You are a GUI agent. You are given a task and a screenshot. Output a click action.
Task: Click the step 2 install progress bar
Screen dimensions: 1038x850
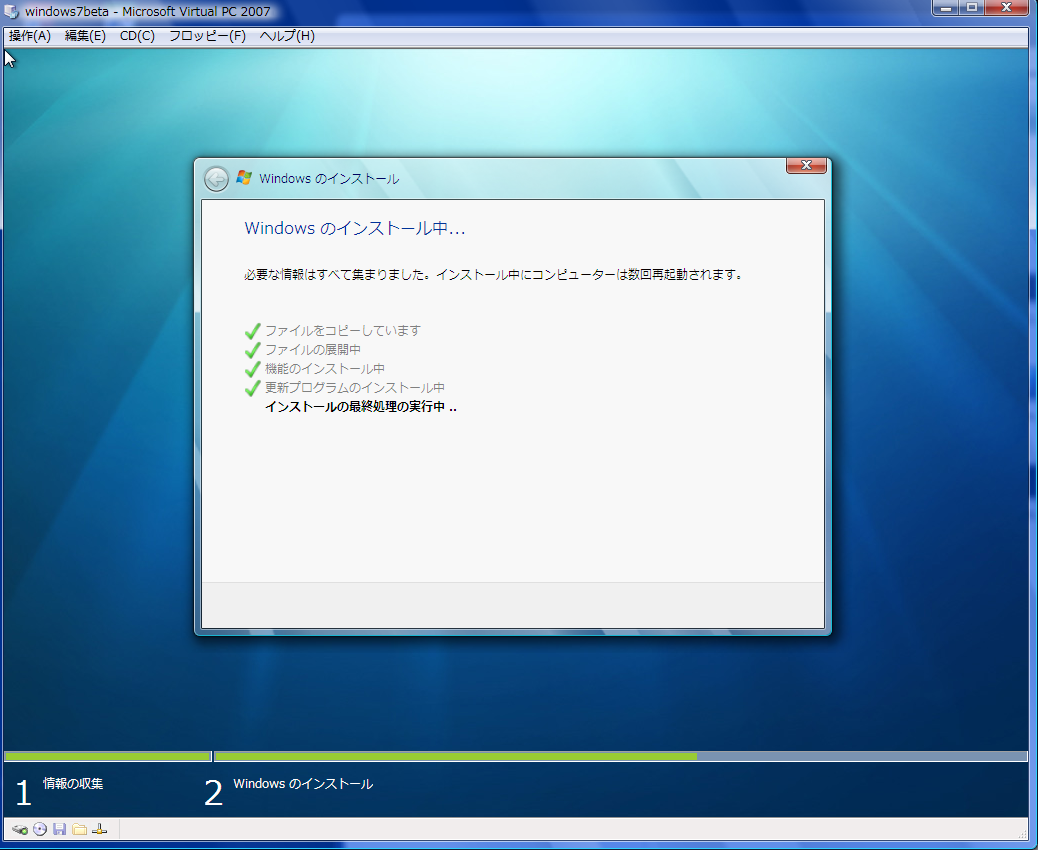pyautogui.click(x=620, y=756)
